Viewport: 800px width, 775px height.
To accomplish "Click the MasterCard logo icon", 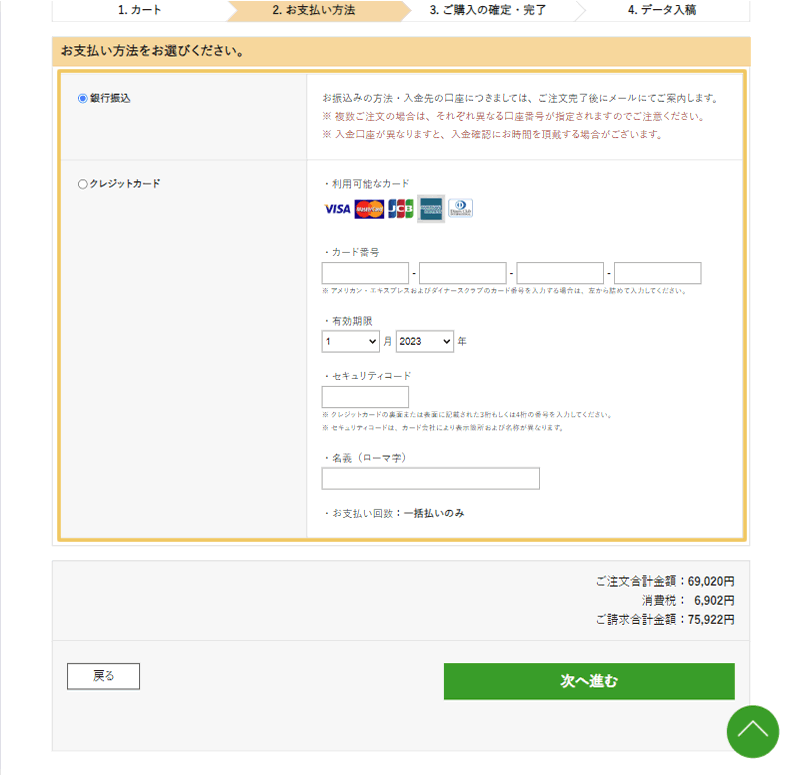I will coord(369,209).
